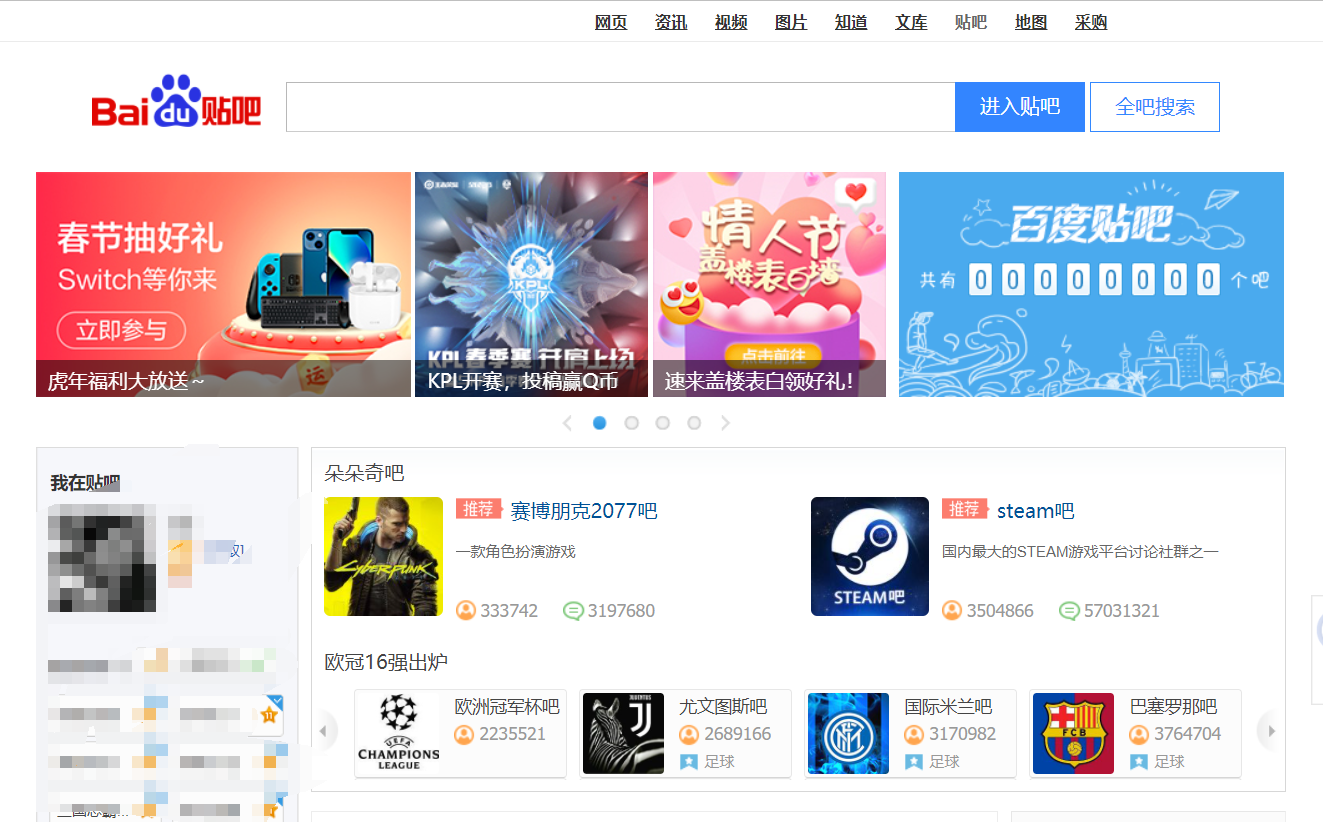Open the 尤文图斯吧 link
This screenshot has height=822, width=1323.
click(723, 707)
